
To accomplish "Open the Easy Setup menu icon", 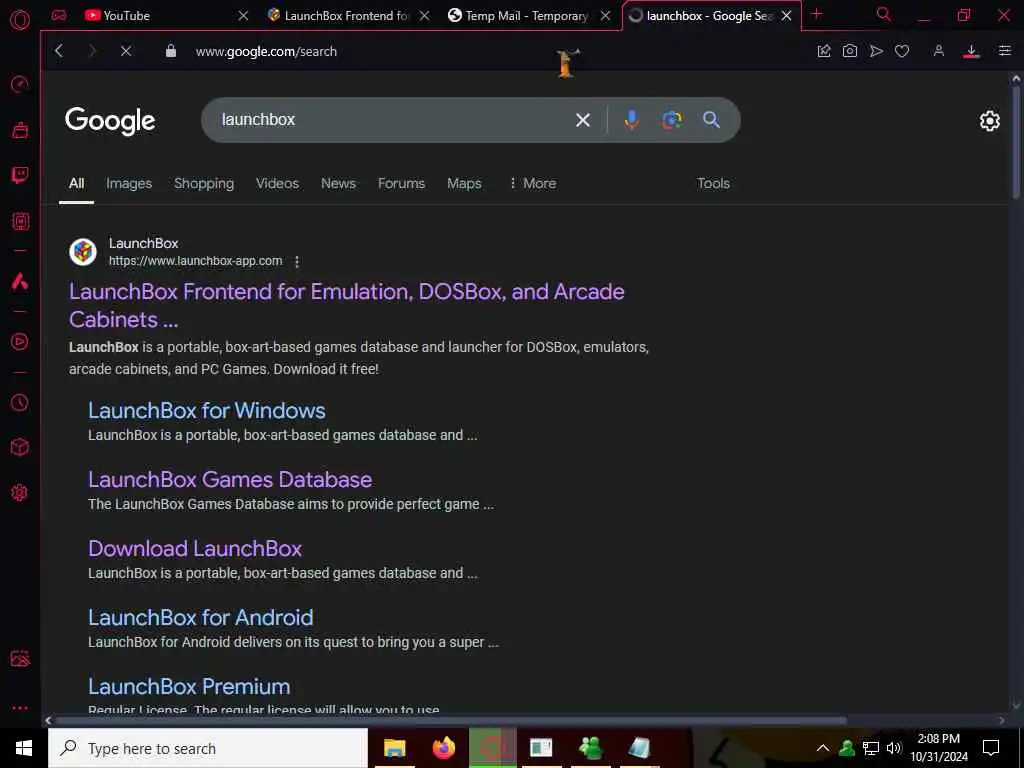I will point(1004,51).
